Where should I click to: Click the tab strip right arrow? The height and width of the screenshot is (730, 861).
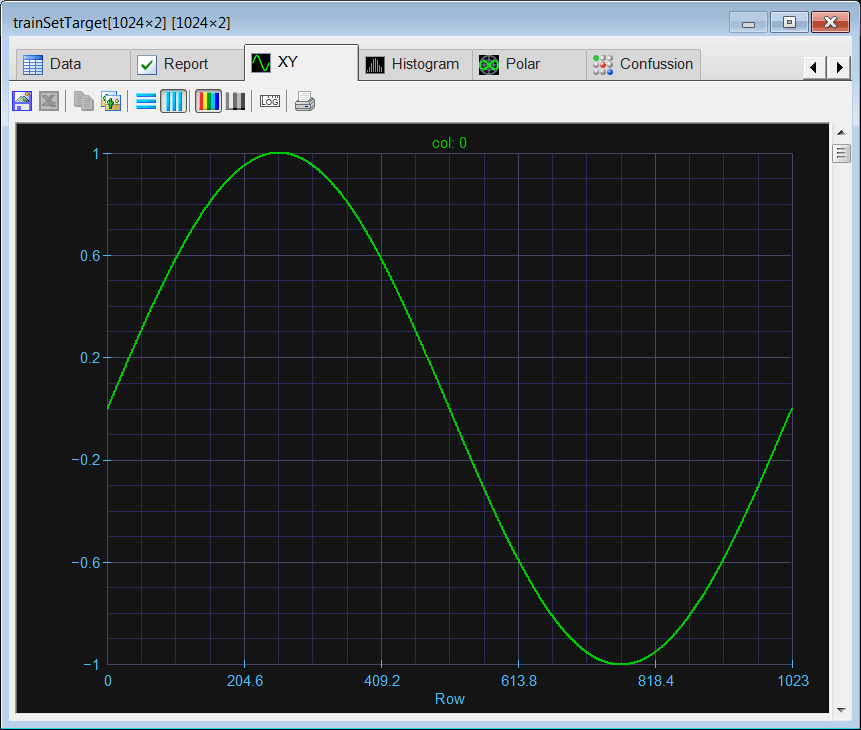839,68
